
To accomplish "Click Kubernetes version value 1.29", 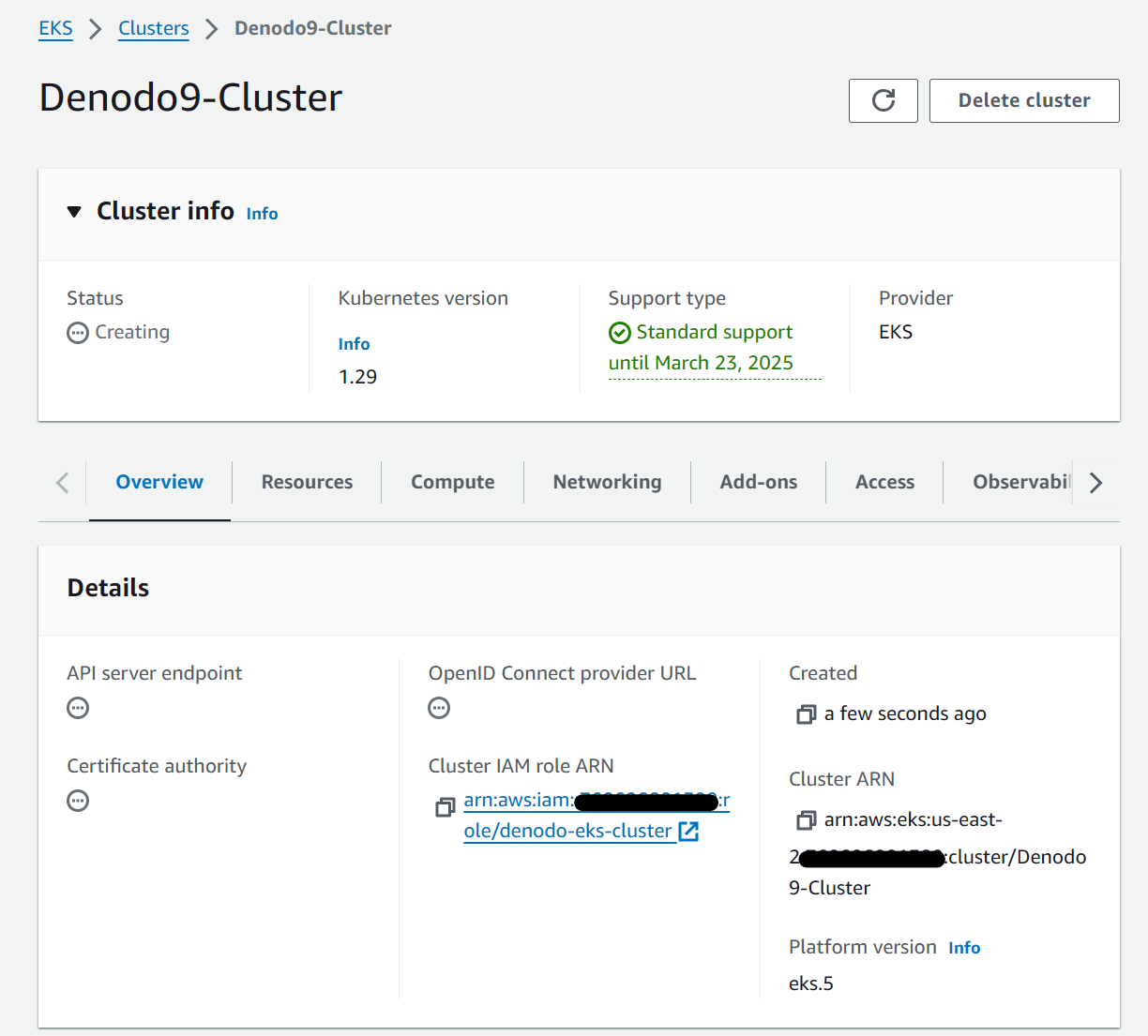I will pyautogui.click(x=357, y=377).
